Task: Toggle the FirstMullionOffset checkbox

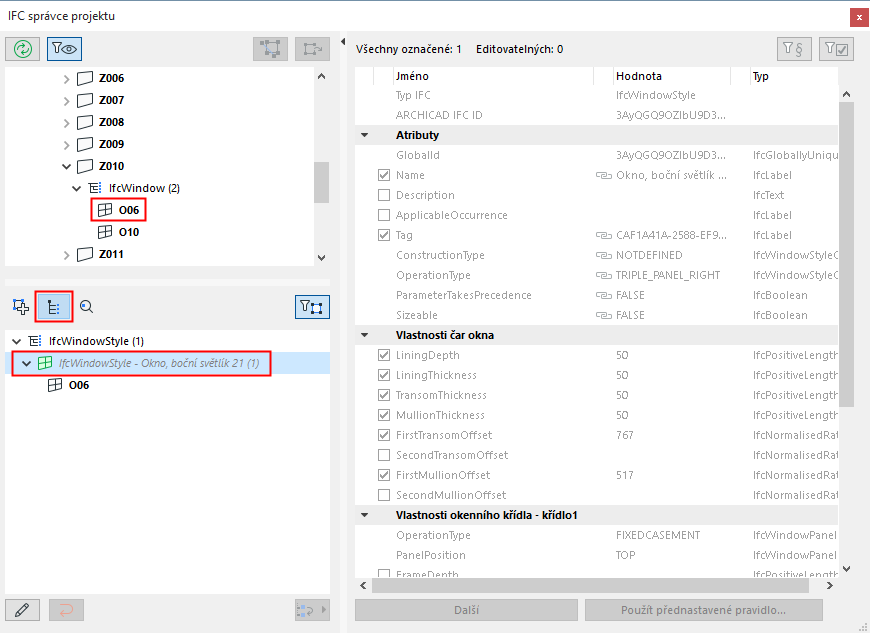Action: (383, 475)
